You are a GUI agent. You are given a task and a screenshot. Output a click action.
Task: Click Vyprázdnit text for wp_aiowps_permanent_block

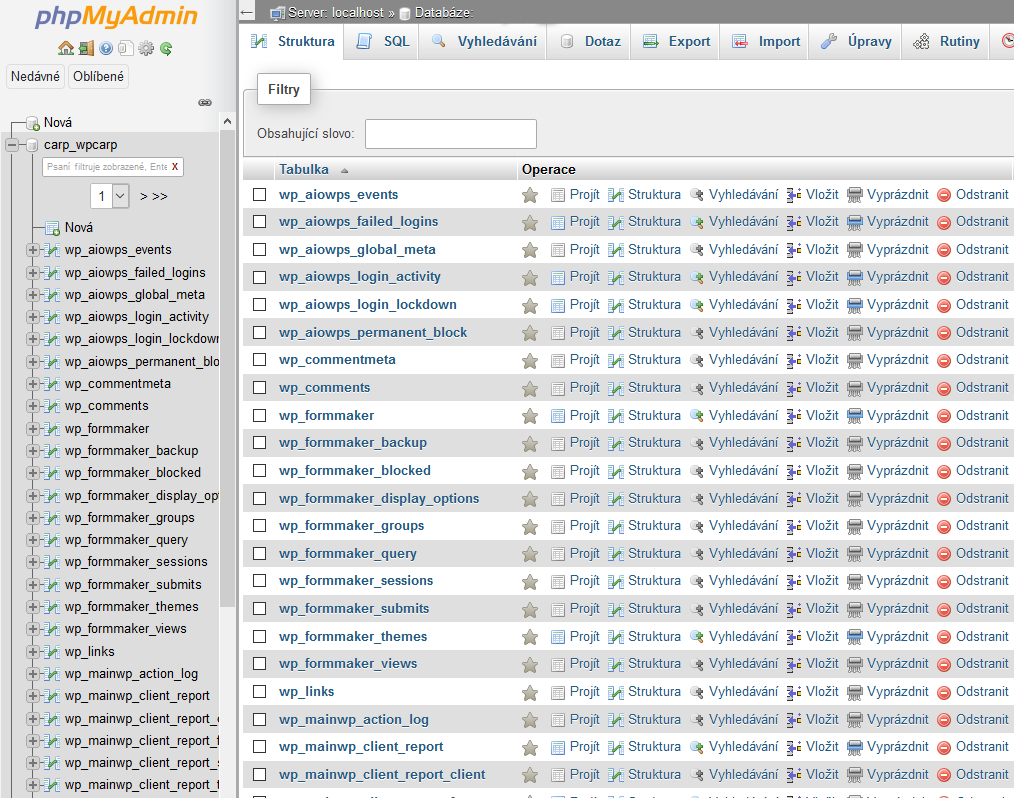pos(897,332)
